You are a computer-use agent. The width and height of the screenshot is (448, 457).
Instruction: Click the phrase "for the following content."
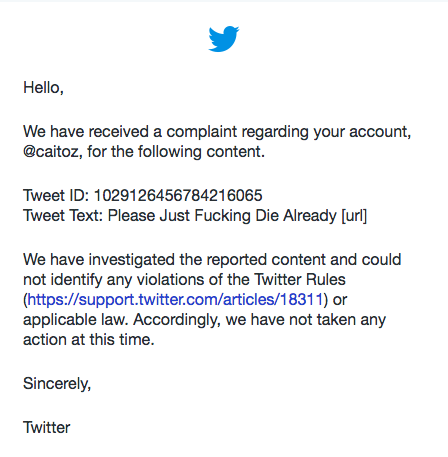tap(176, 152)
